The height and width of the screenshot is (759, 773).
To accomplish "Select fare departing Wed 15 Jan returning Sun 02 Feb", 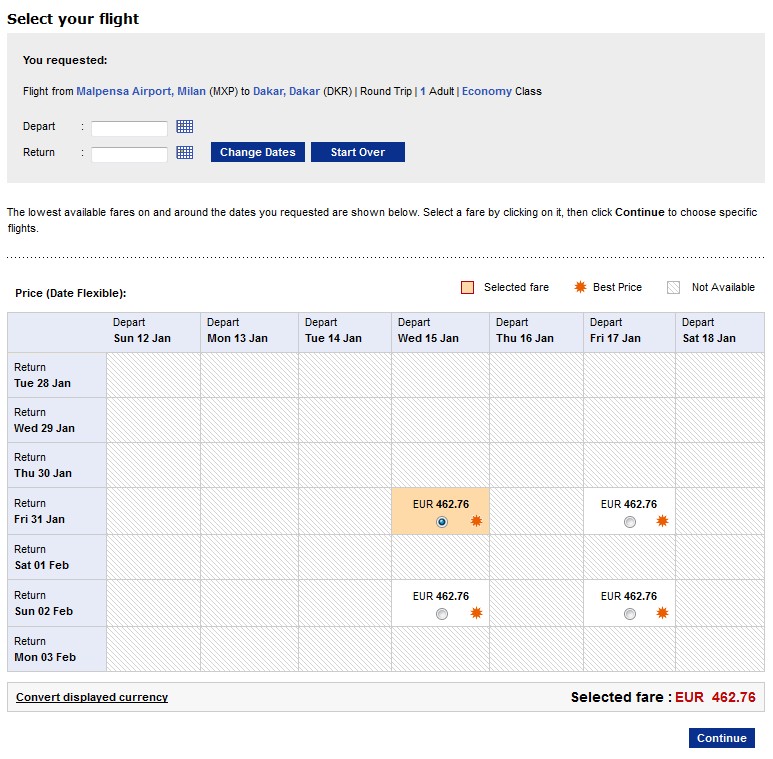I will (442, 614).
